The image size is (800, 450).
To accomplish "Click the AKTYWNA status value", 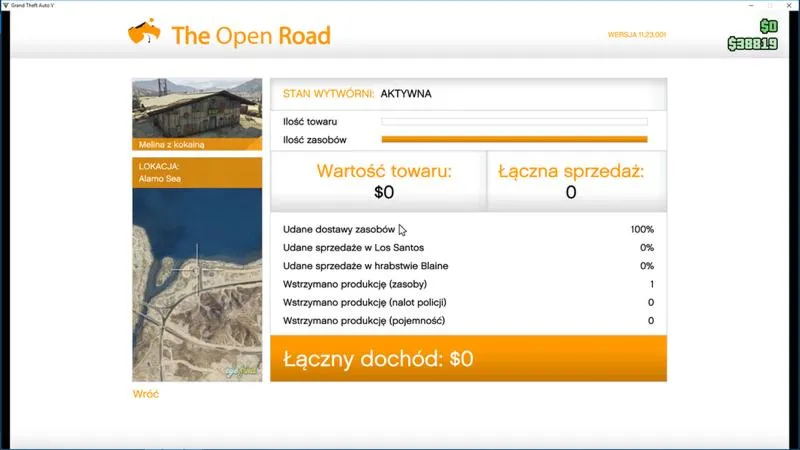I will [x=406, y=94].
